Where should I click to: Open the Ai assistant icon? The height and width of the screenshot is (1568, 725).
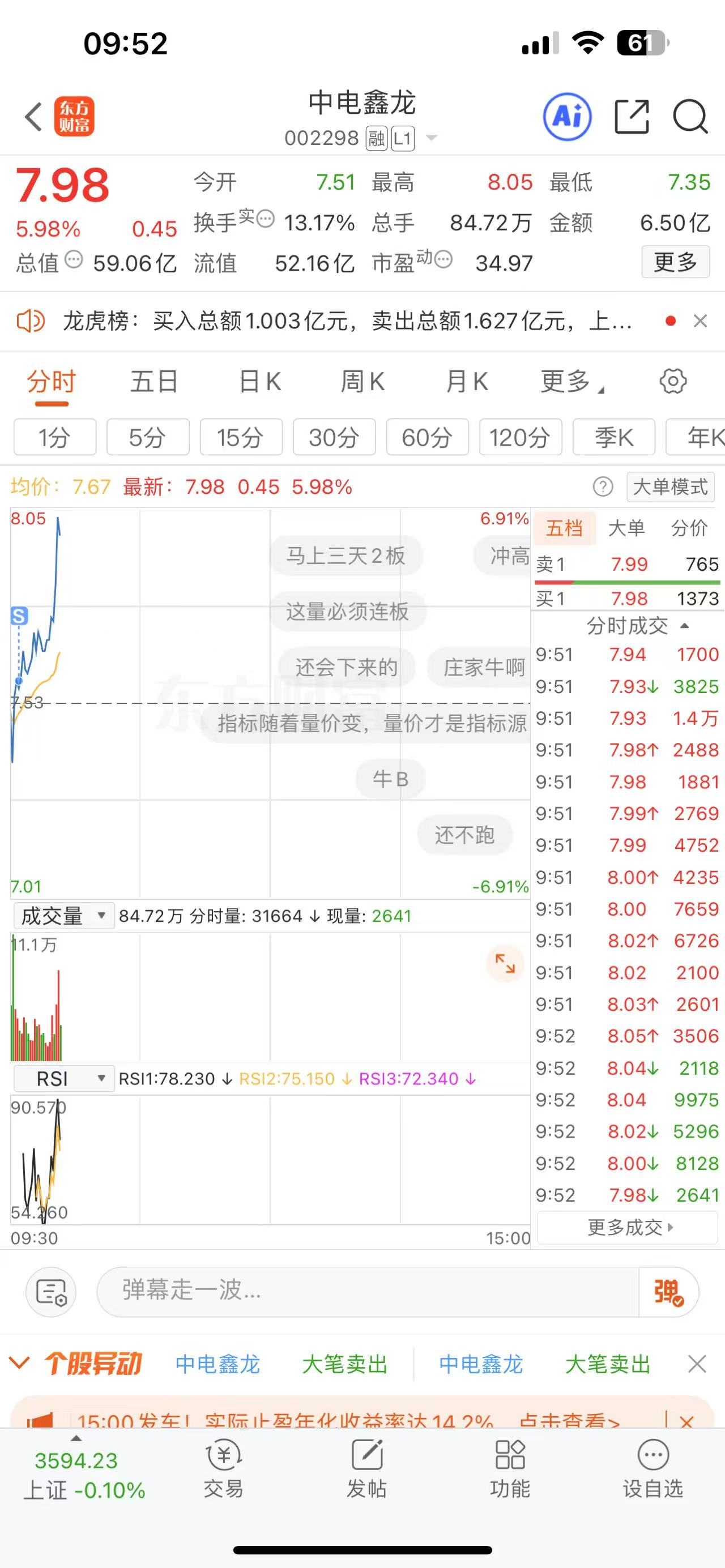pos(568,116)
